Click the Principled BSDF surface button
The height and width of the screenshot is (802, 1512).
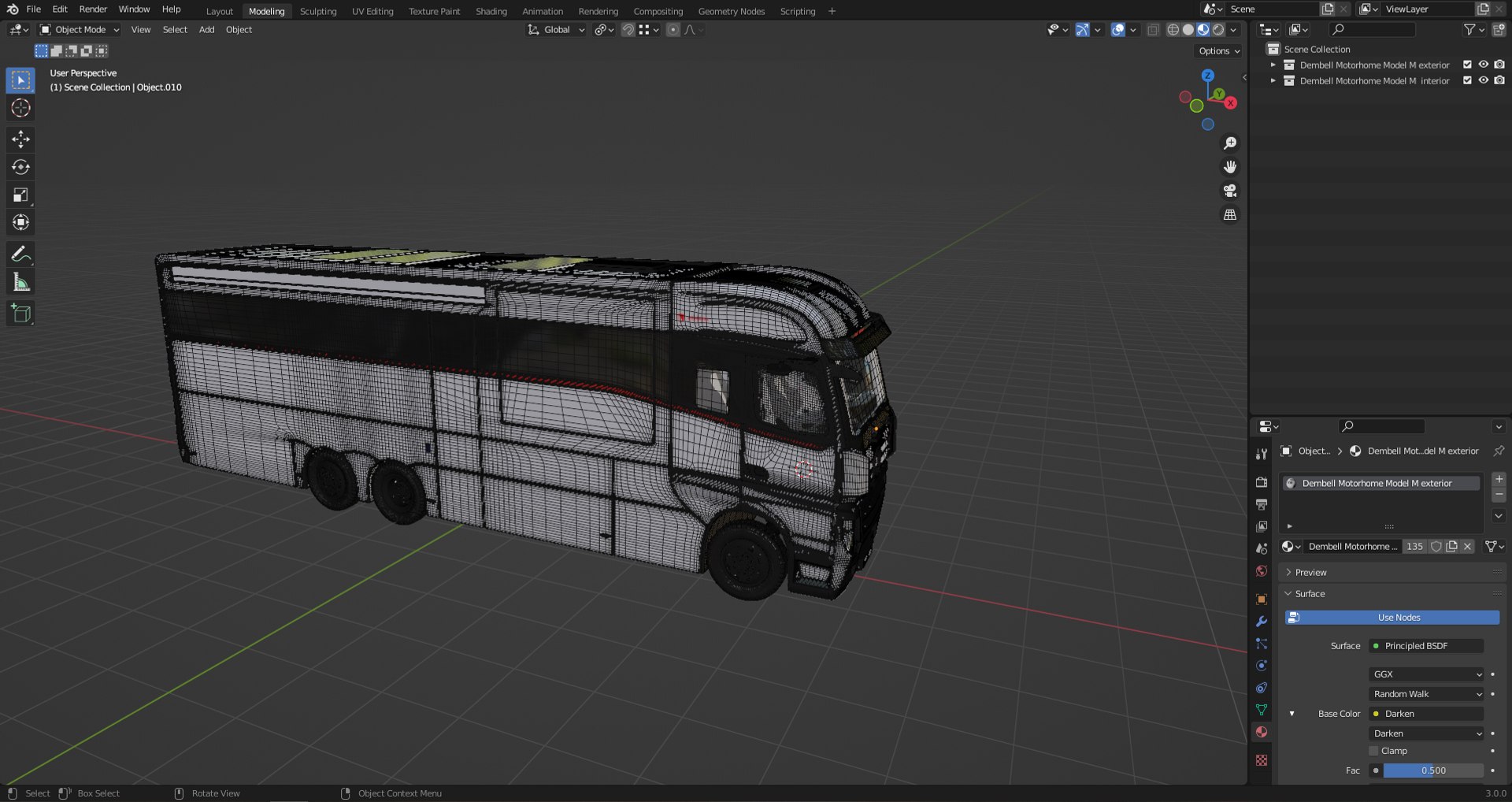pos(1426,646)
